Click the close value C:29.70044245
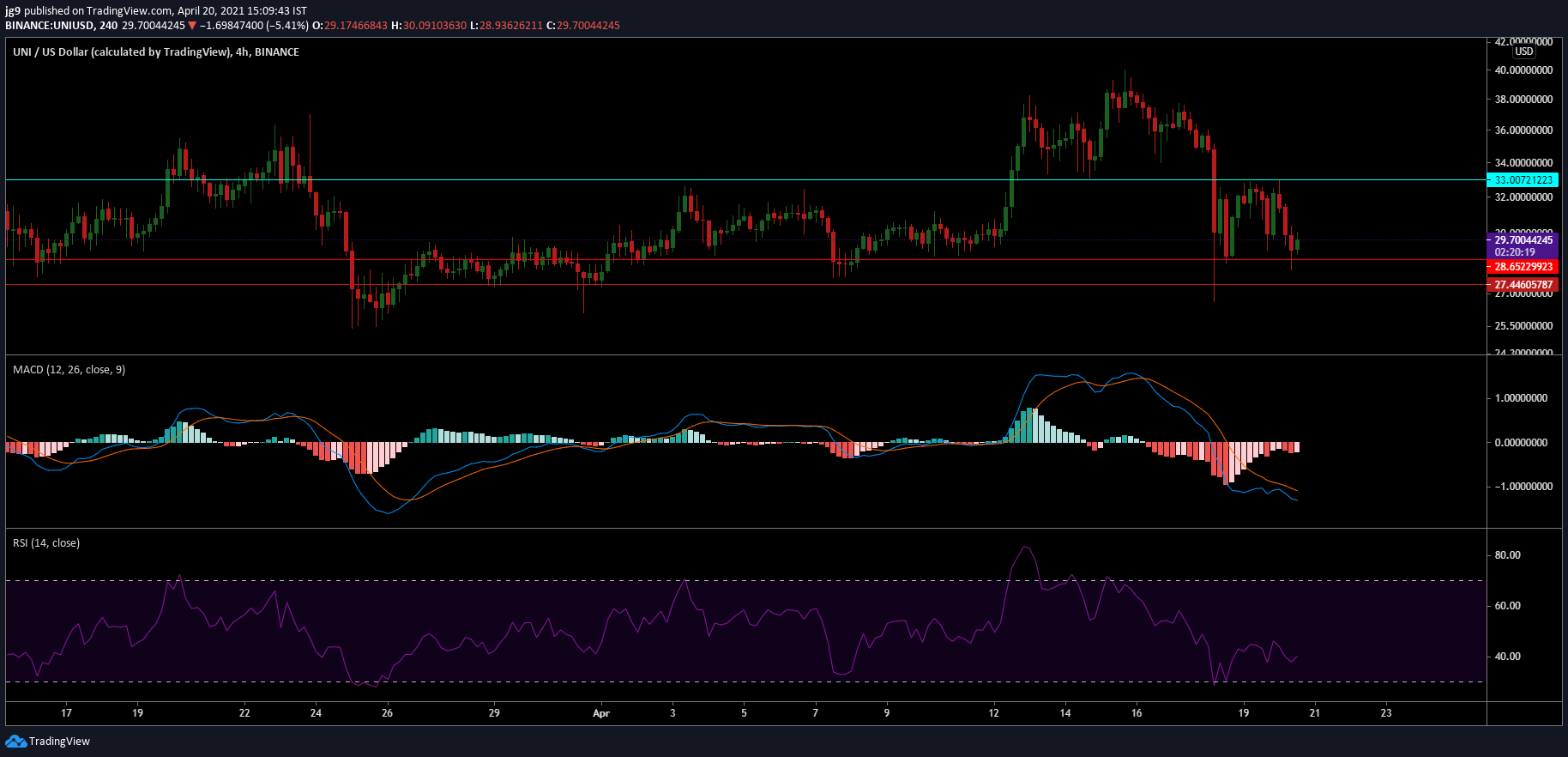The image size is (1568, 757). 583,26
